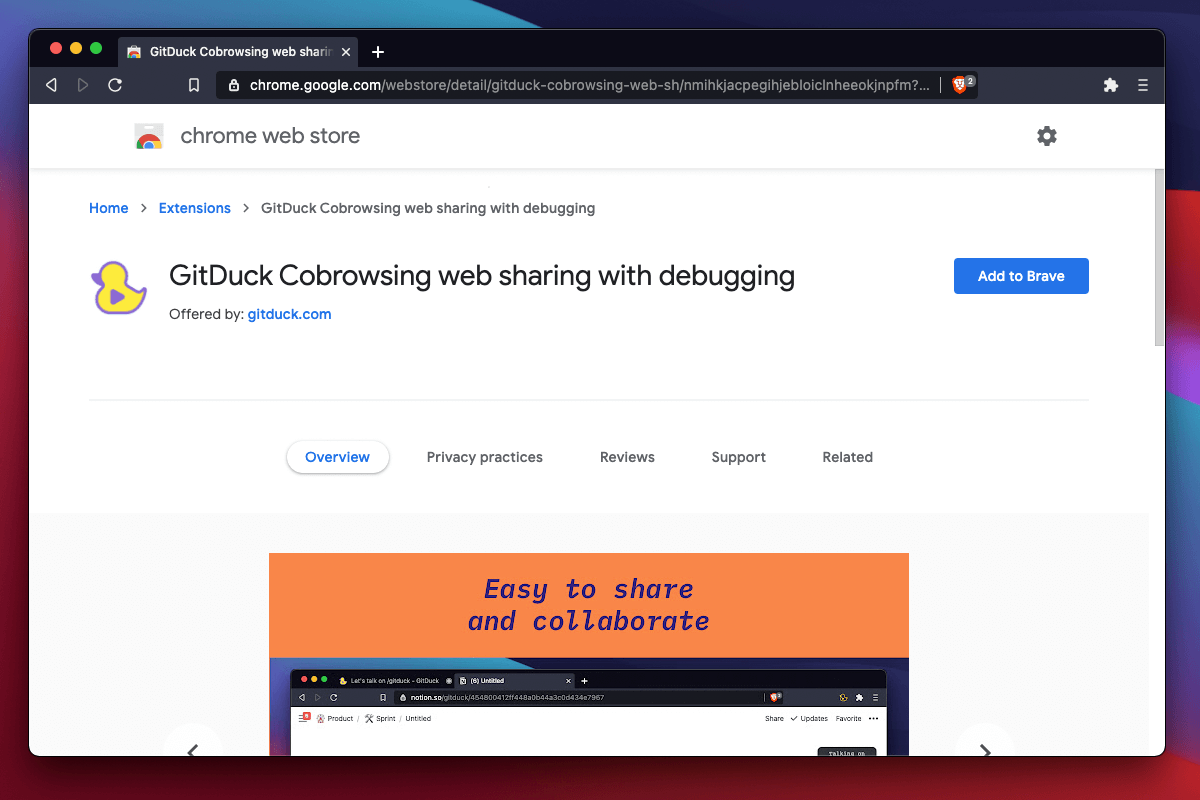1200x800 pixels.
Task: Open Chrome Web Store settings gear
Action: tap(1047, 136)
